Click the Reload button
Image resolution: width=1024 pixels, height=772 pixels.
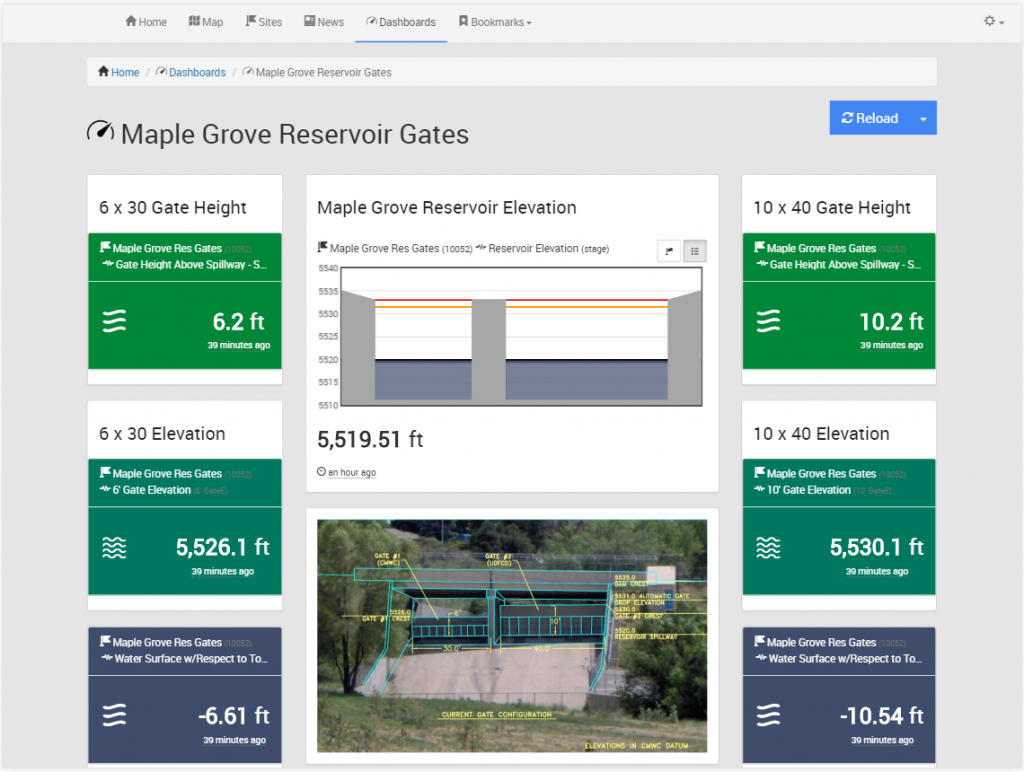click(869, 118)
